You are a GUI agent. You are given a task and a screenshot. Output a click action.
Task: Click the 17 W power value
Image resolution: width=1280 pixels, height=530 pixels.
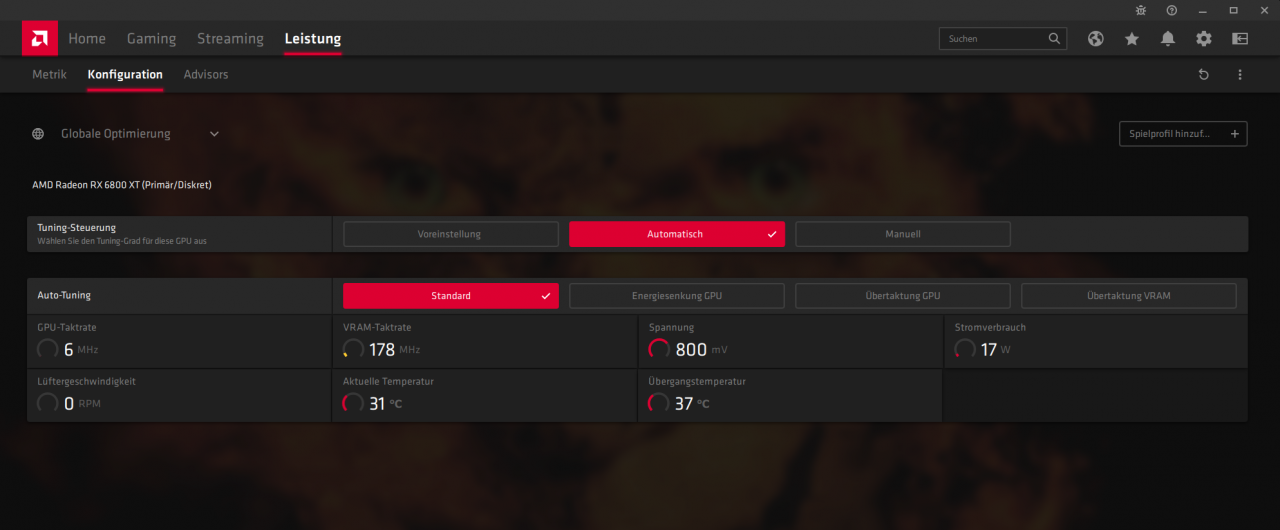pos(996,350)
